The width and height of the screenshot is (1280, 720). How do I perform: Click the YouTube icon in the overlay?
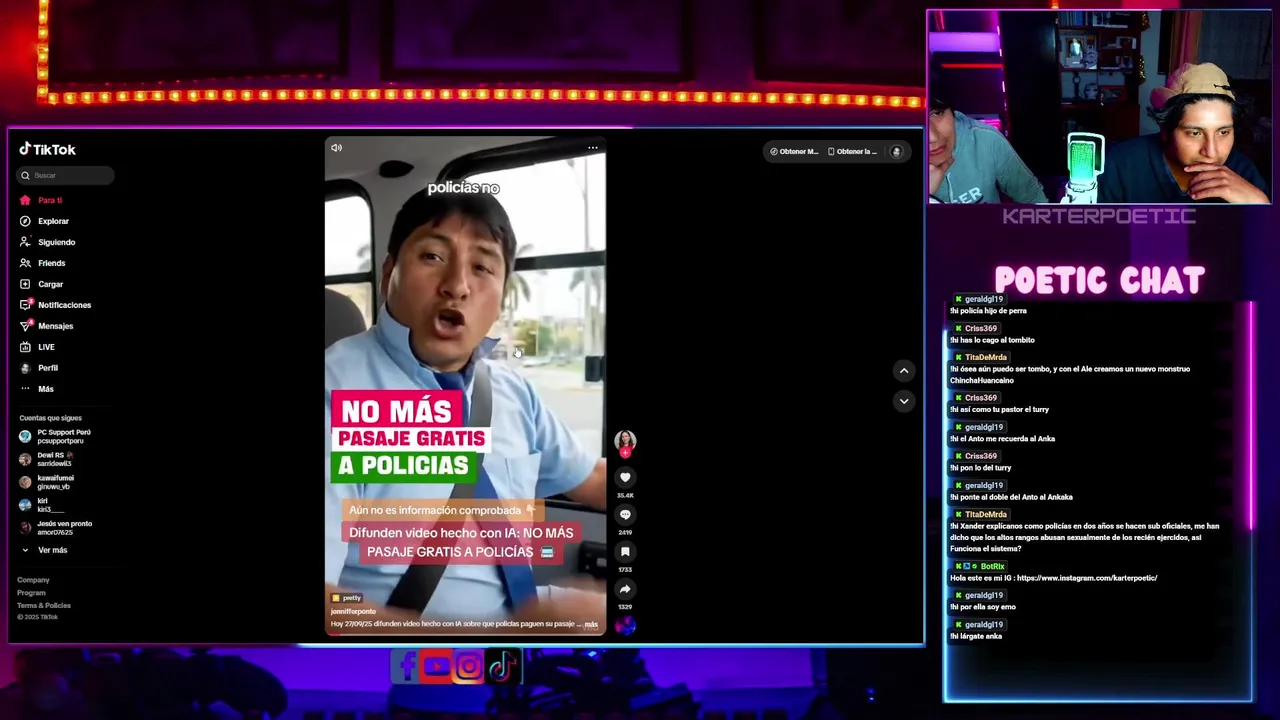[x=437, y=666]
